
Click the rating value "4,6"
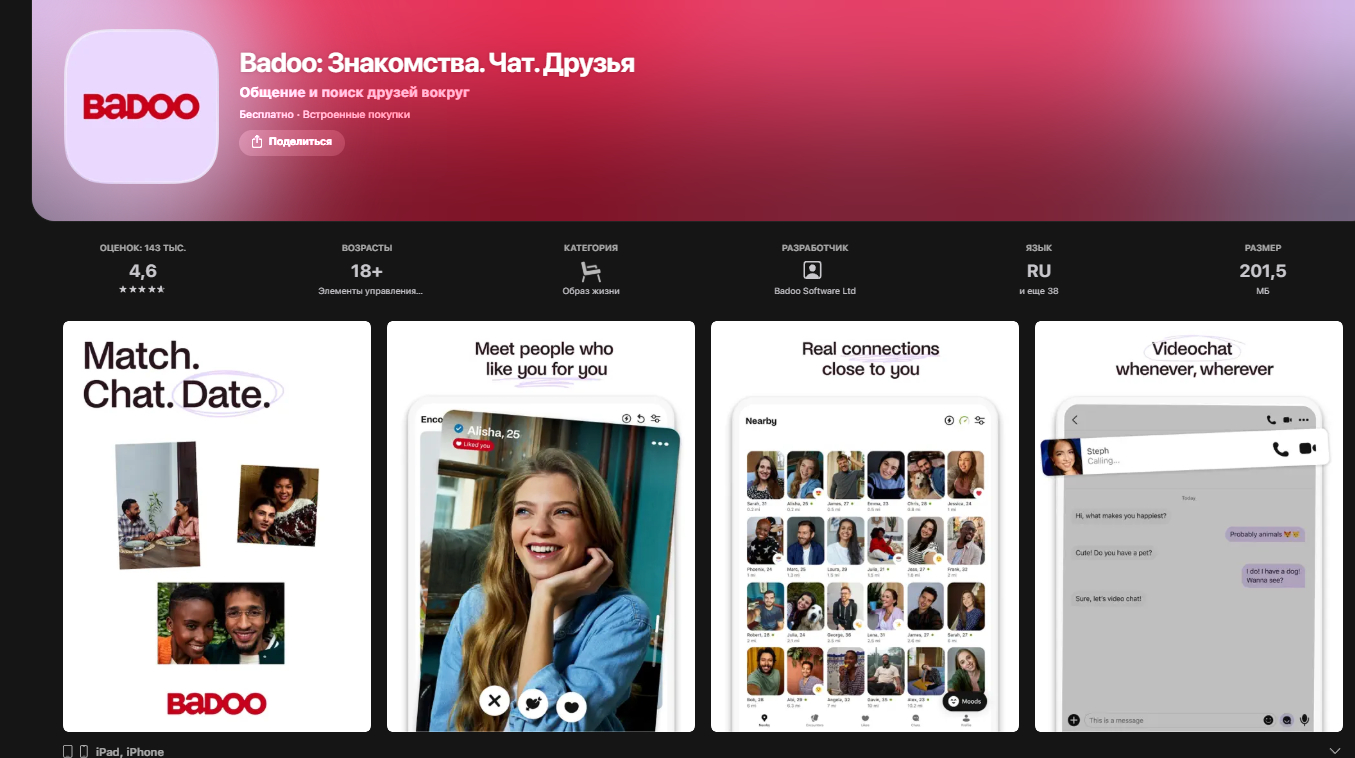pyautogui.click(x=143, y=271)
